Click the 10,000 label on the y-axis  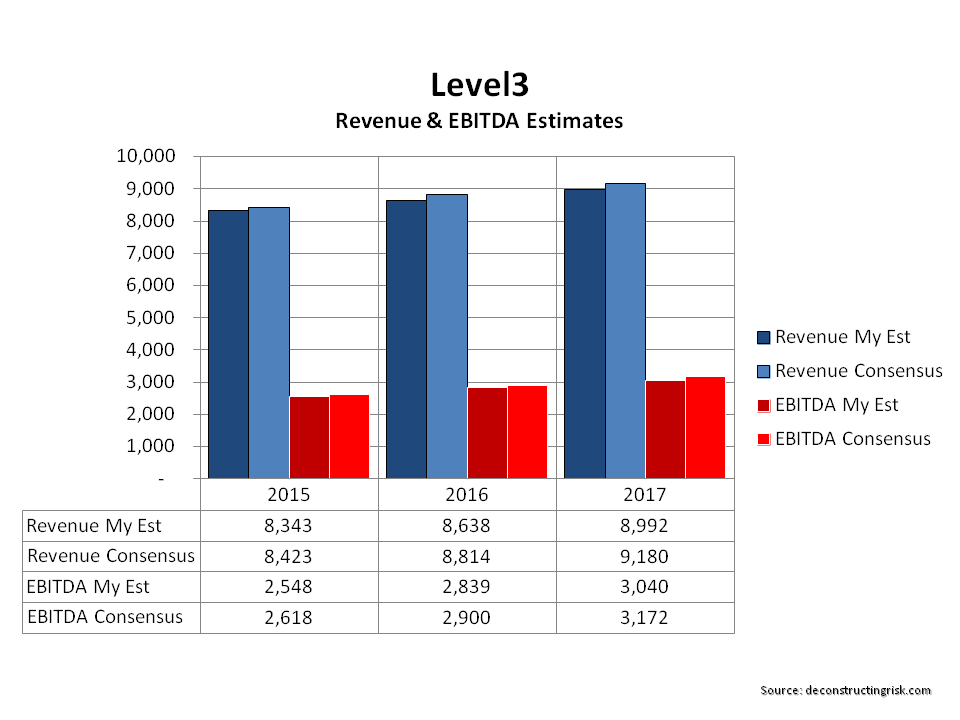pyautogui.click(x=148, y=157)
